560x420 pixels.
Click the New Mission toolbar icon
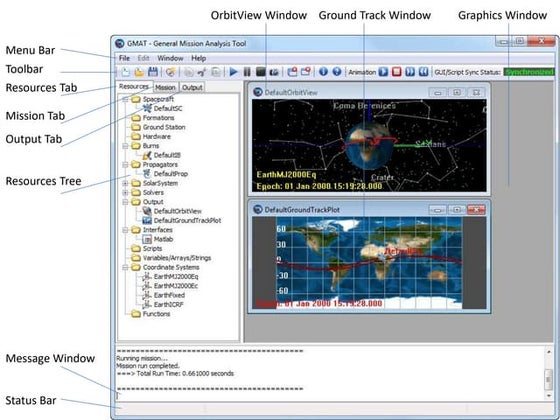(171, 72)
